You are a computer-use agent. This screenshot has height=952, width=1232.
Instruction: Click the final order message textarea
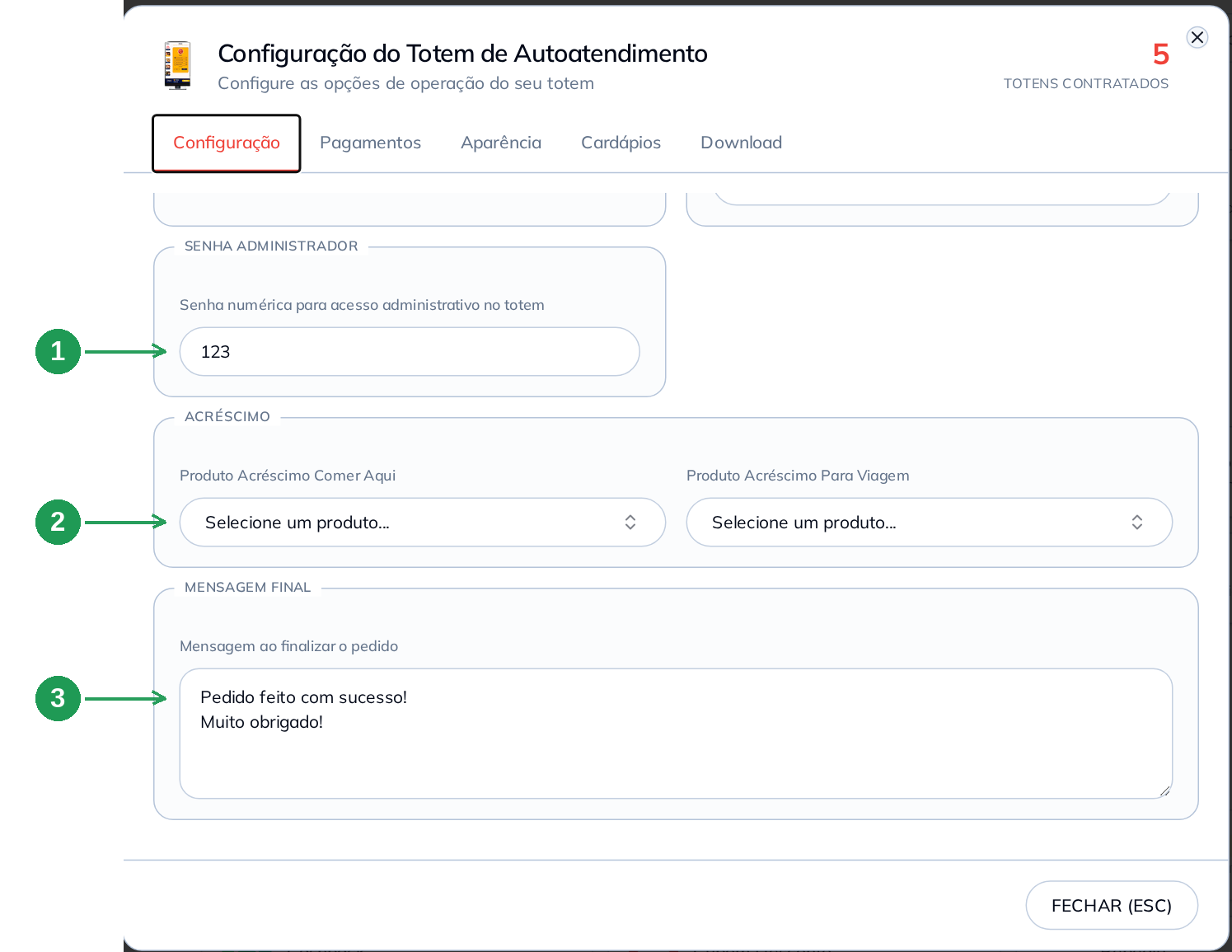676,734
